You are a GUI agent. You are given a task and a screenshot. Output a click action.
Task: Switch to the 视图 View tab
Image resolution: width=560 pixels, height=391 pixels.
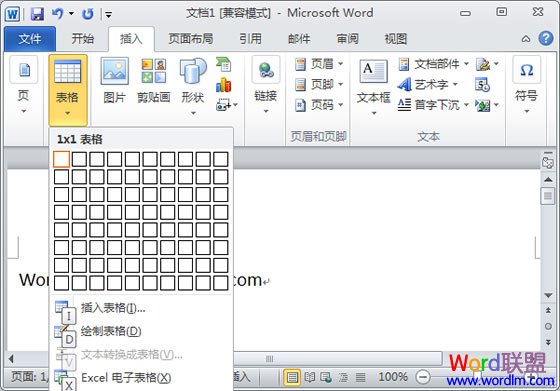(396, 38)
